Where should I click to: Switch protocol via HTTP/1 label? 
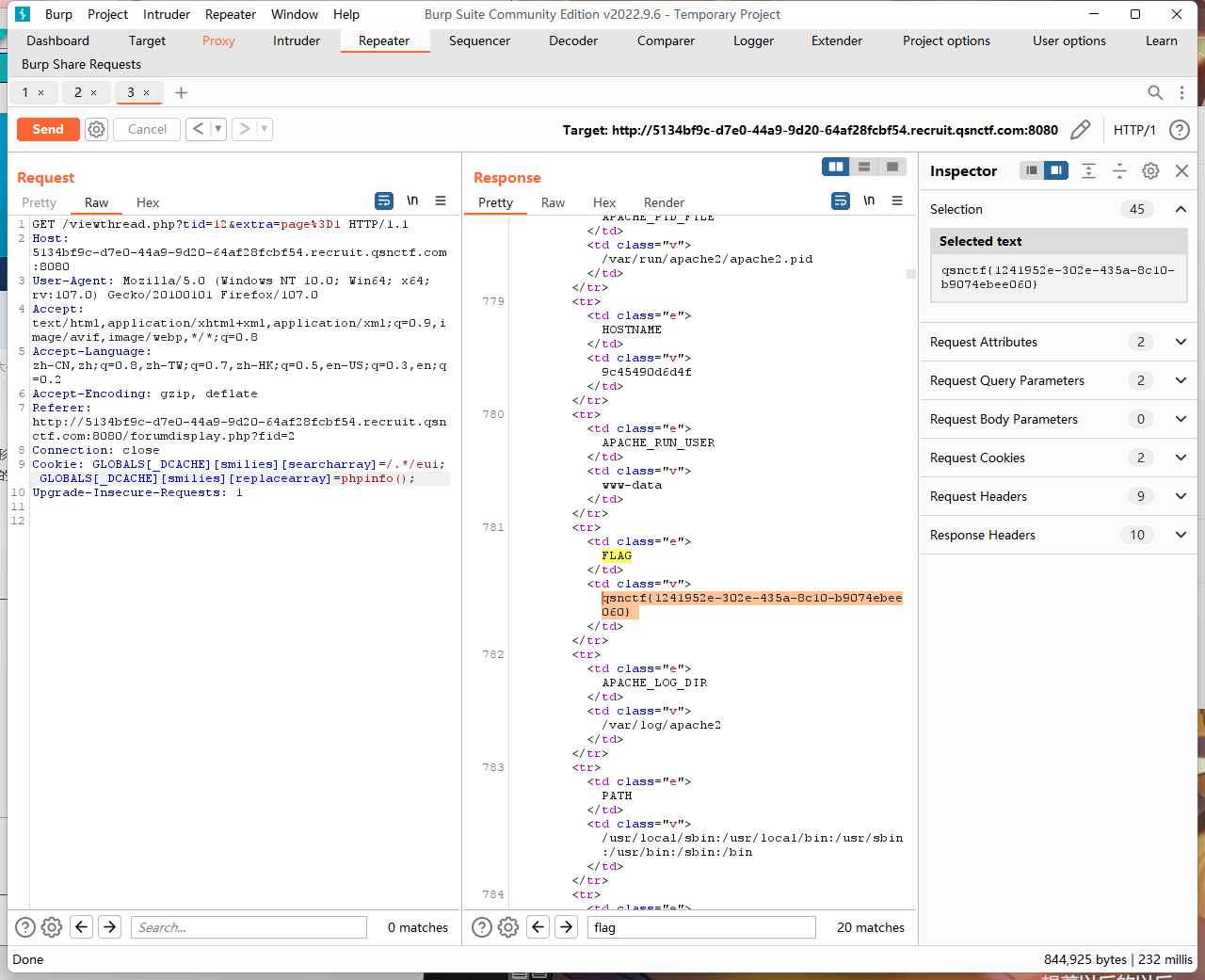(x=1134, y=130)
